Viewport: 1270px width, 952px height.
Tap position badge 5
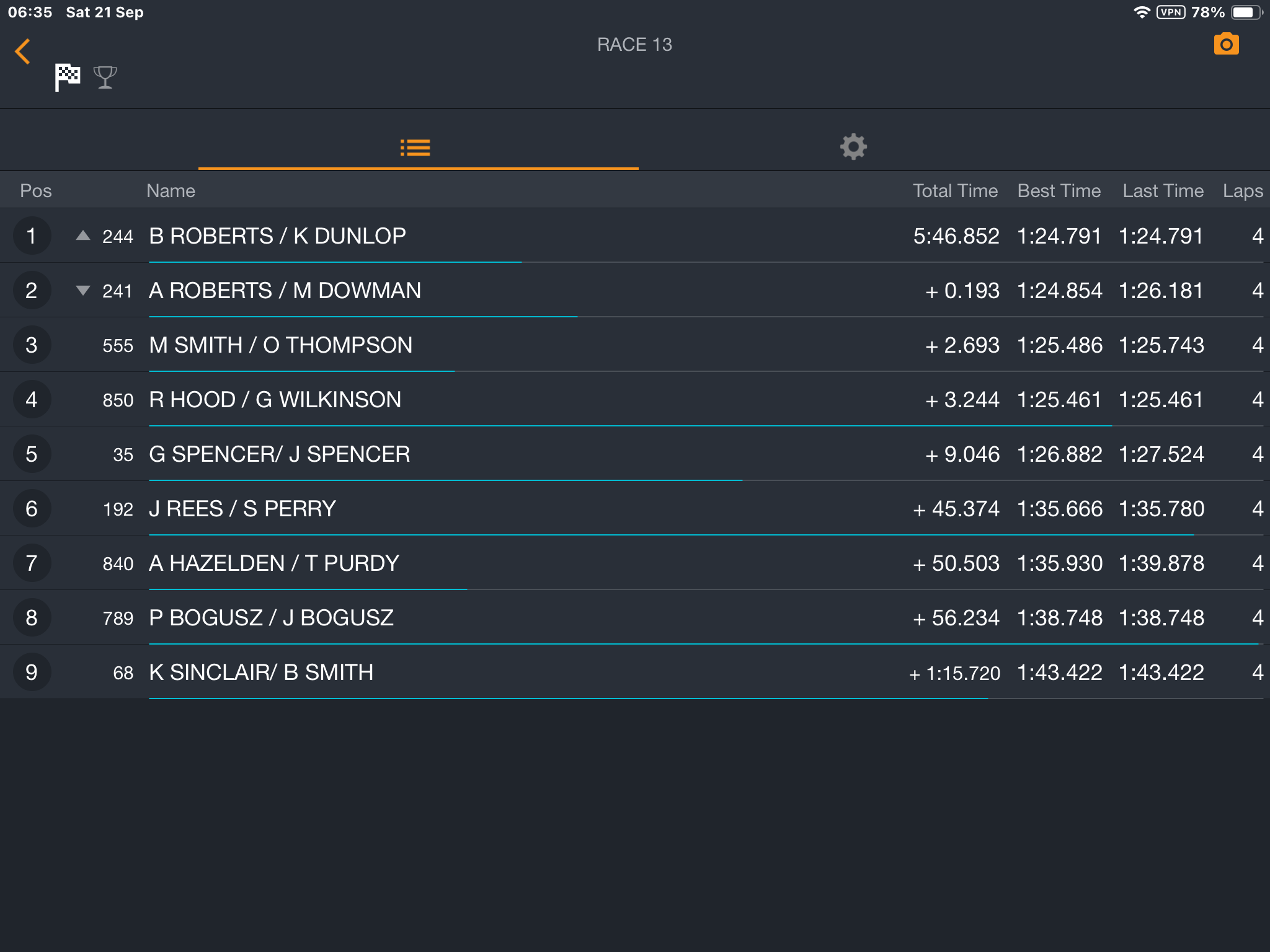(x=32, y=454)
